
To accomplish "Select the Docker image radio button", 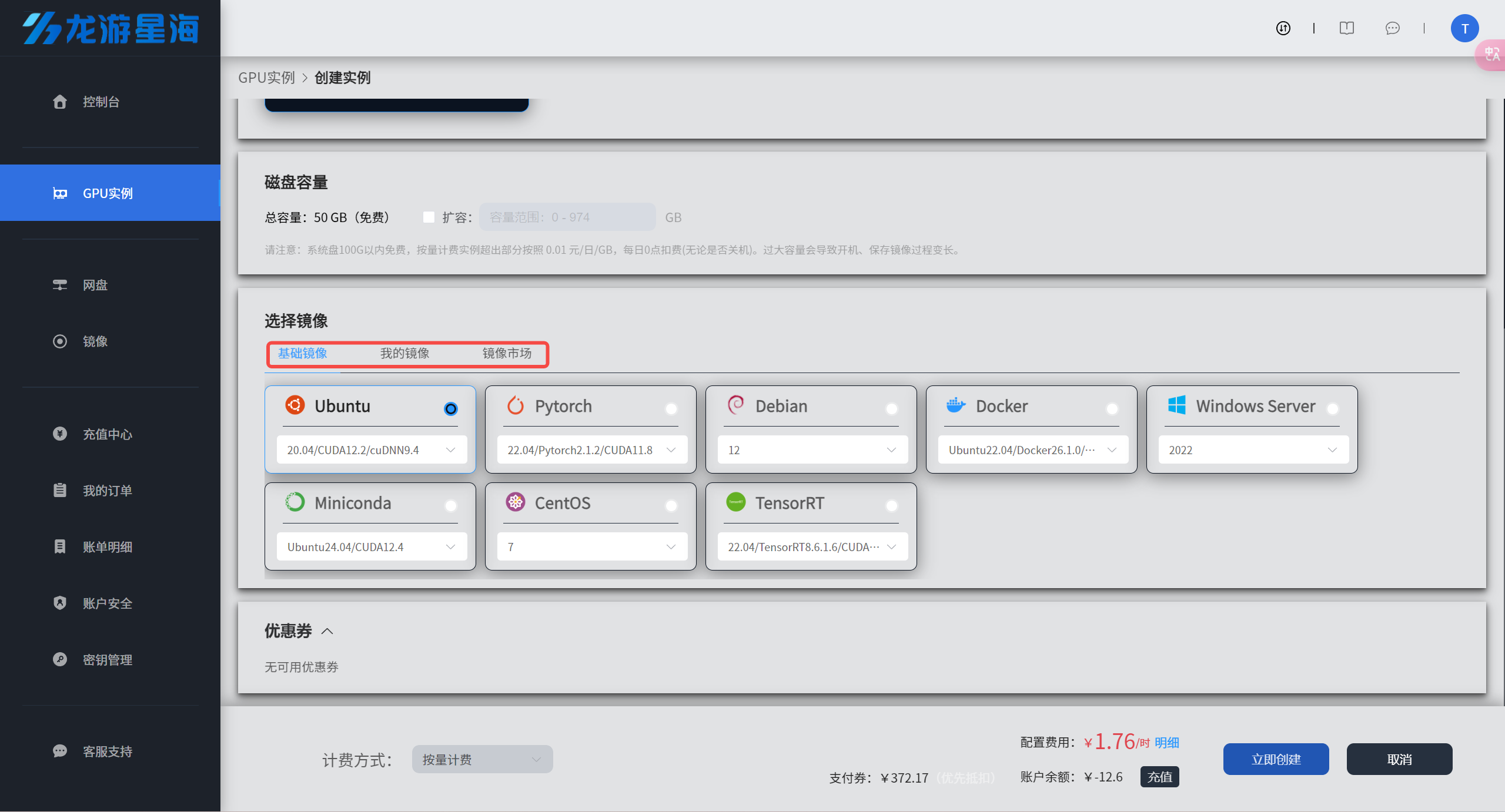I will pos(1112,408).
